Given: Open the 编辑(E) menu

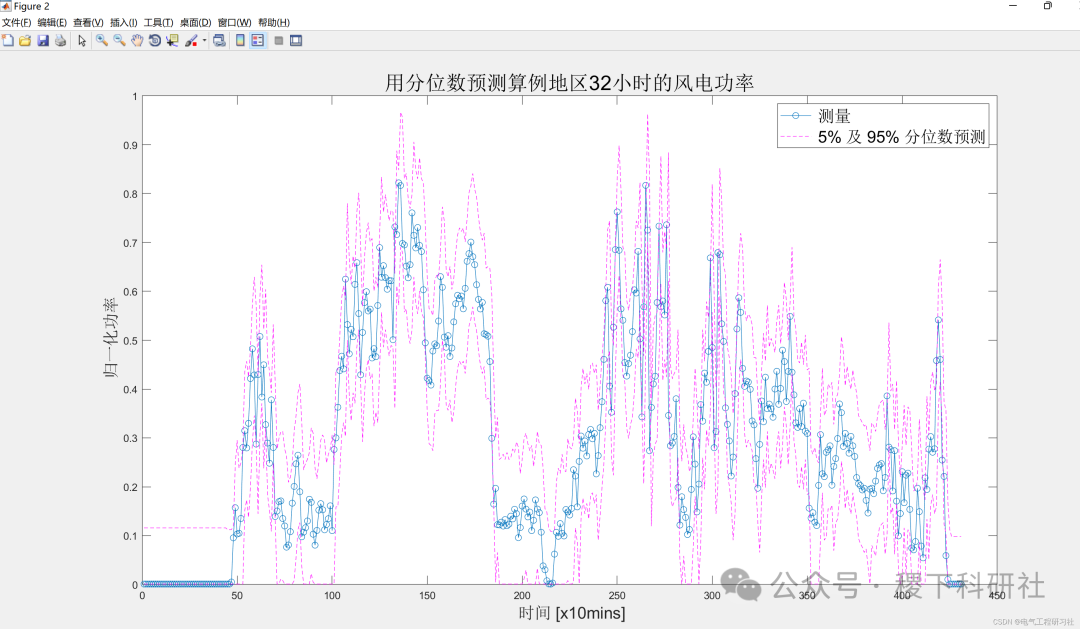Looking at the screenshot, I should point(52,23).
